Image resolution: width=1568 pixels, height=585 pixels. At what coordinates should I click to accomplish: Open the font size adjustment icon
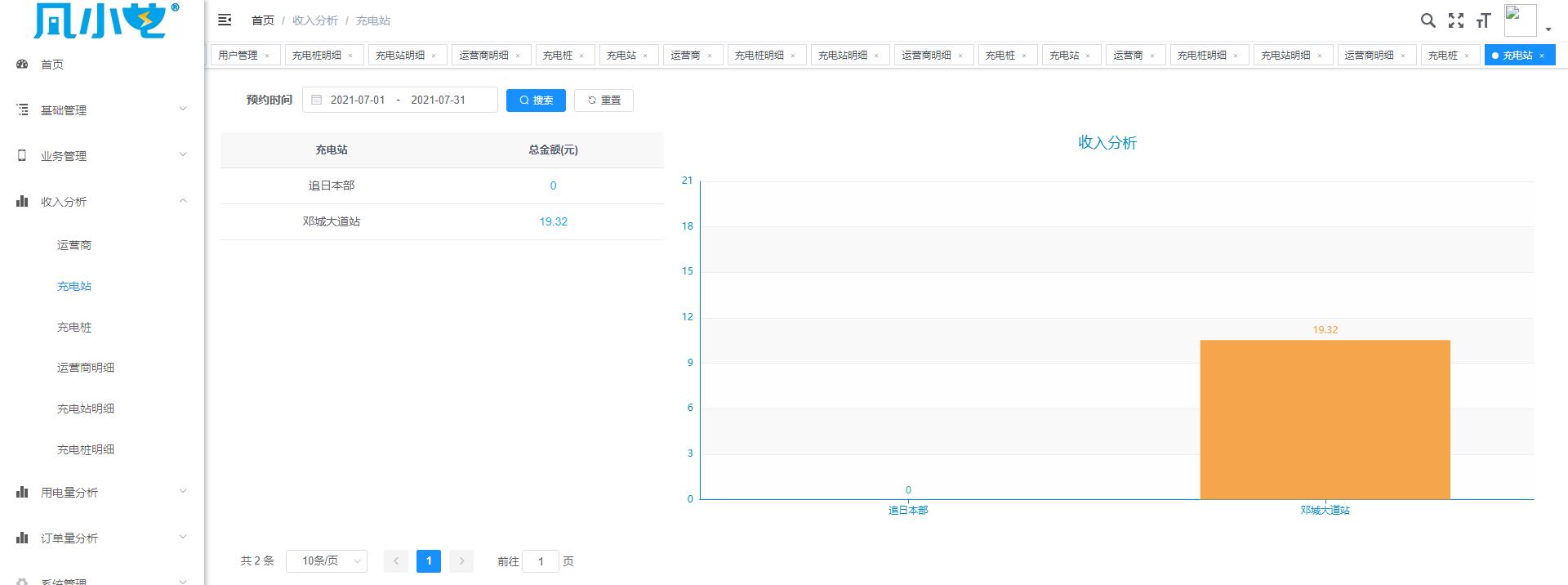coord(1483,20)
